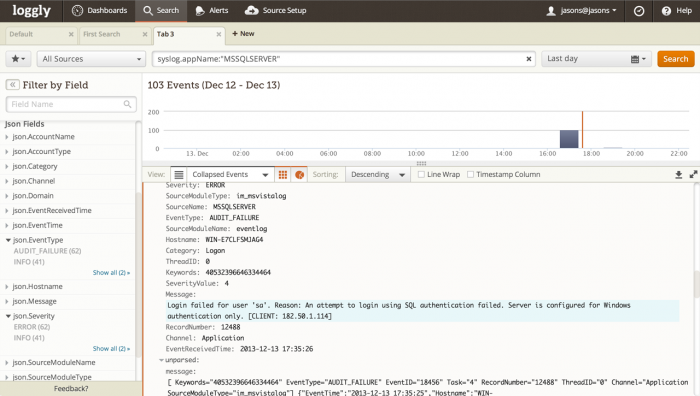Click the magnifier in Field Name box
Viewport: 700px width, 396px height.
click(127, 104)
